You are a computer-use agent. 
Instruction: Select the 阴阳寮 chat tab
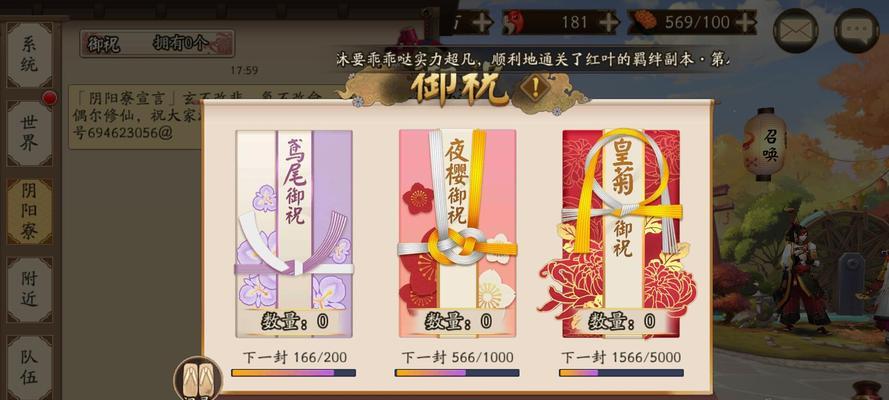tap(29, 211)
